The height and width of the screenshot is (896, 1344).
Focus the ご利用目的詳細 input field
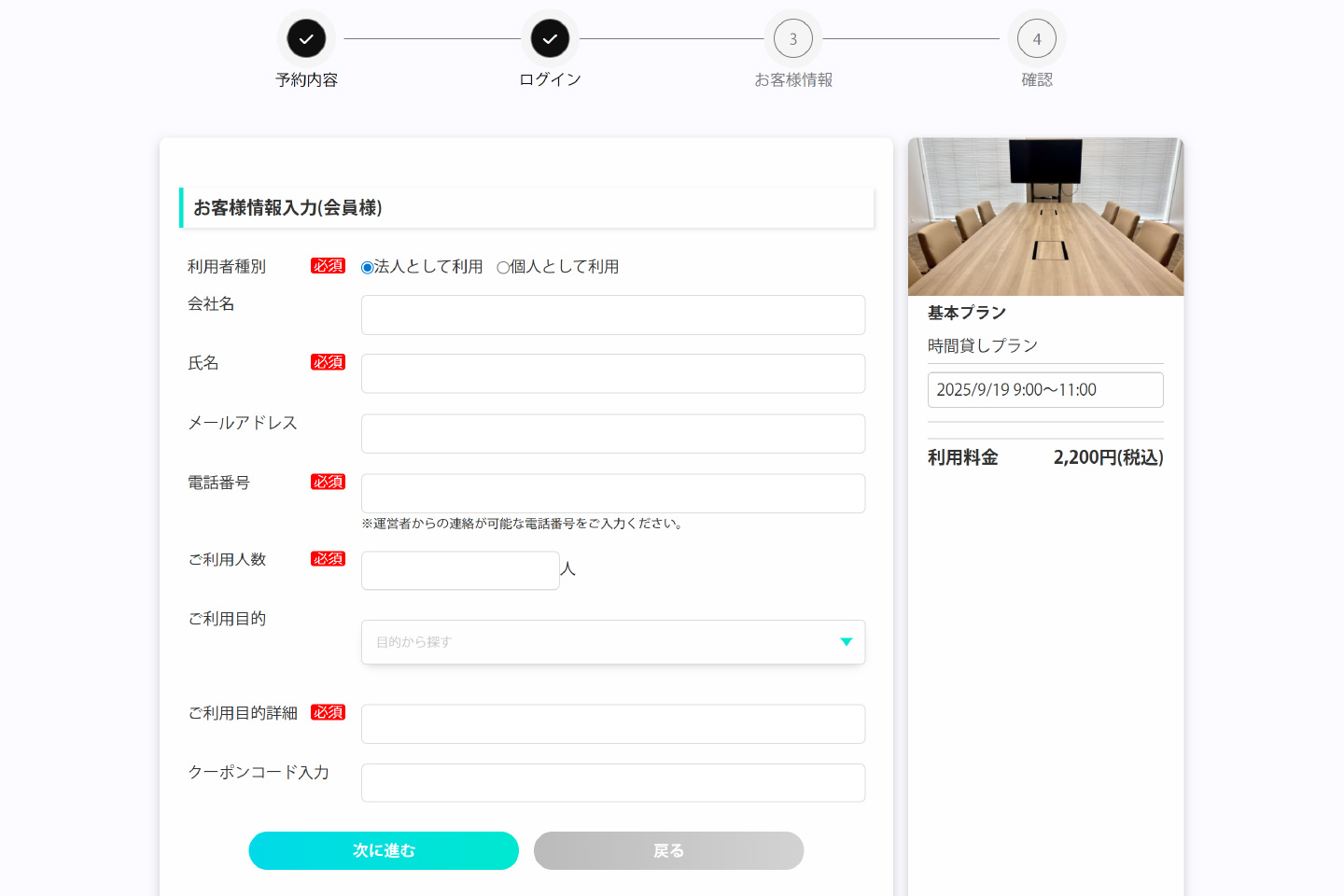click(612, 724)
